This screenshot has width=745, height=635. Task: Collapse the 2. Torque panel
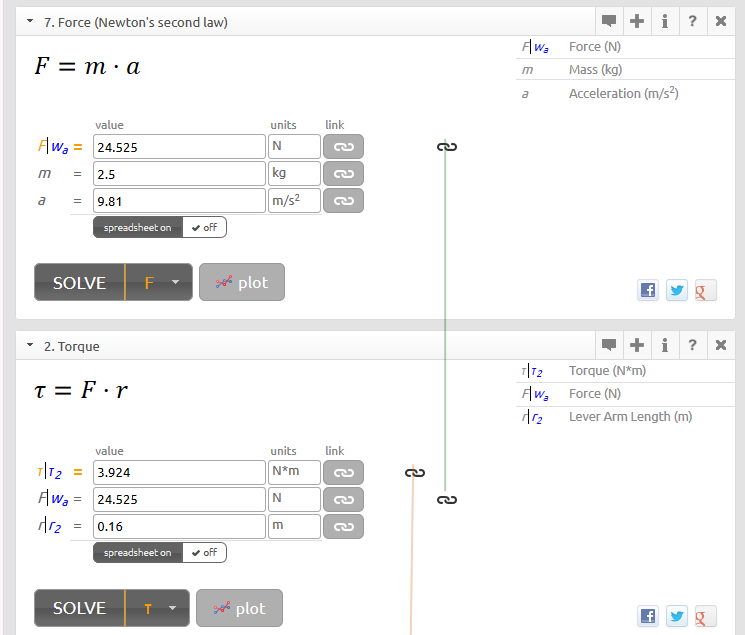point(30,346)
